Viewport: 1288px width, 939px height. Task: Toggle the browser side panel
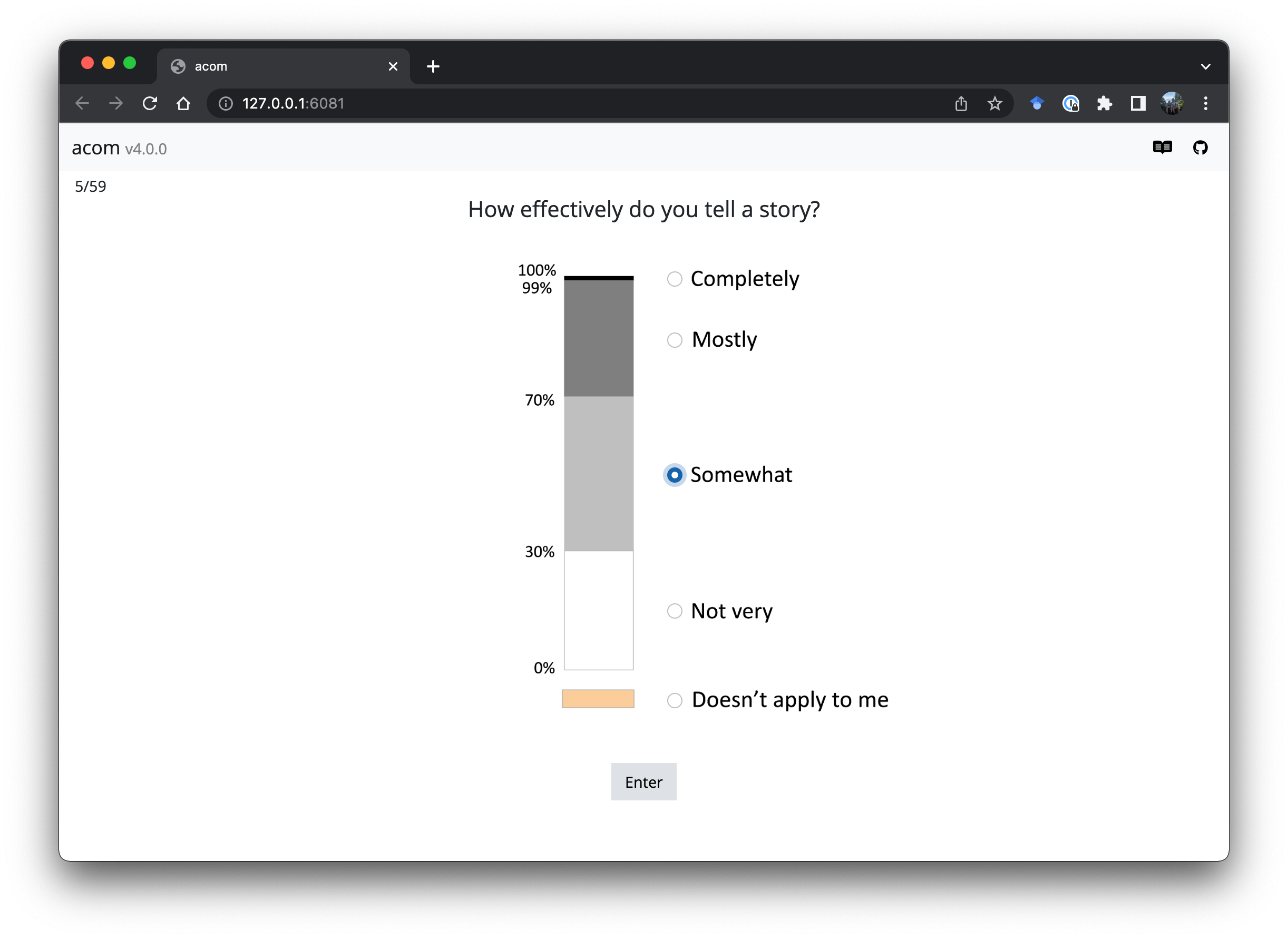click(1137, 103)
